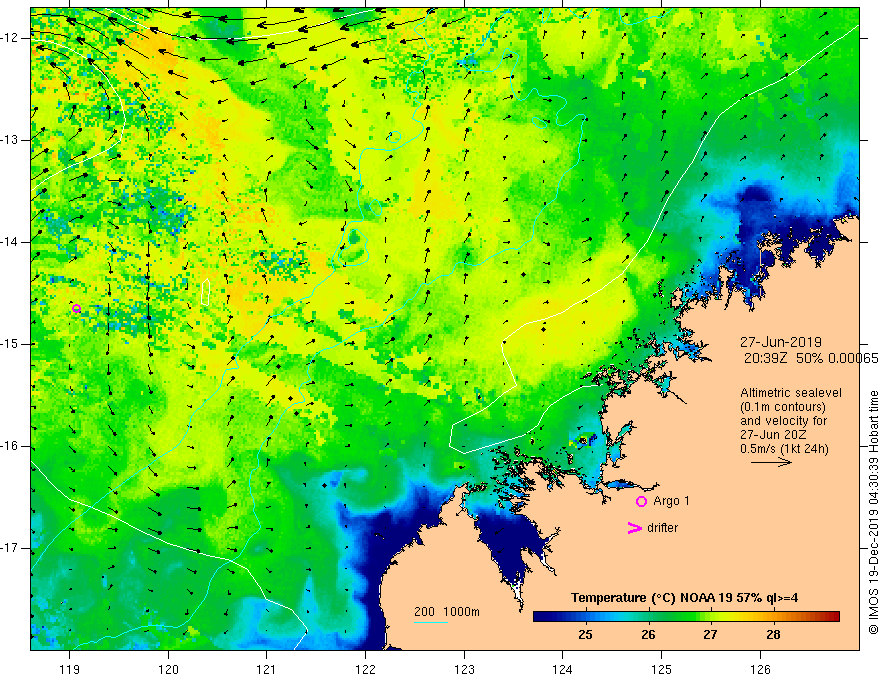Click the latitude axis label -15
Image resolution: width=880 pixels, height=680 pixels.
(9, 344)
